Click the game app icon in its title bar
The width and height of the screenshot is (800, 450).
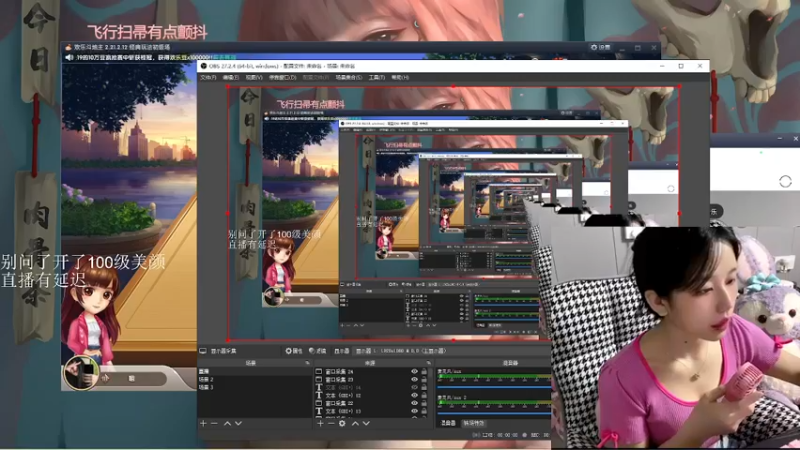(68, 47)
